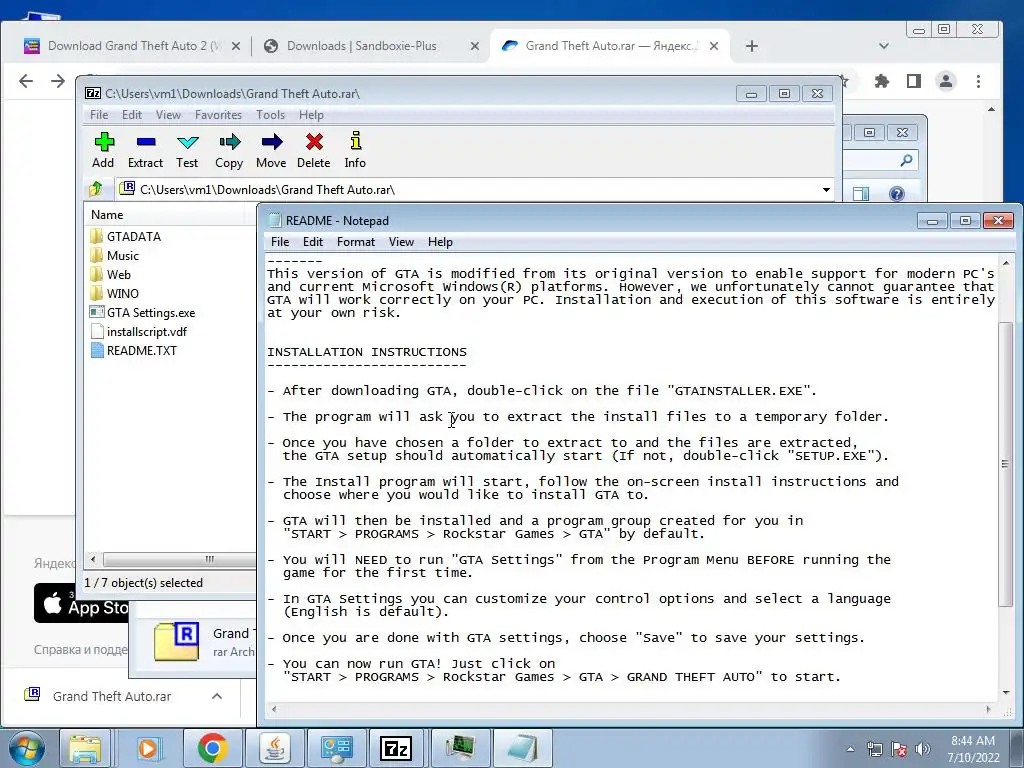Open the Notepad Edit menu
The height and width of the screenshot is (768, 1024).
313,242
